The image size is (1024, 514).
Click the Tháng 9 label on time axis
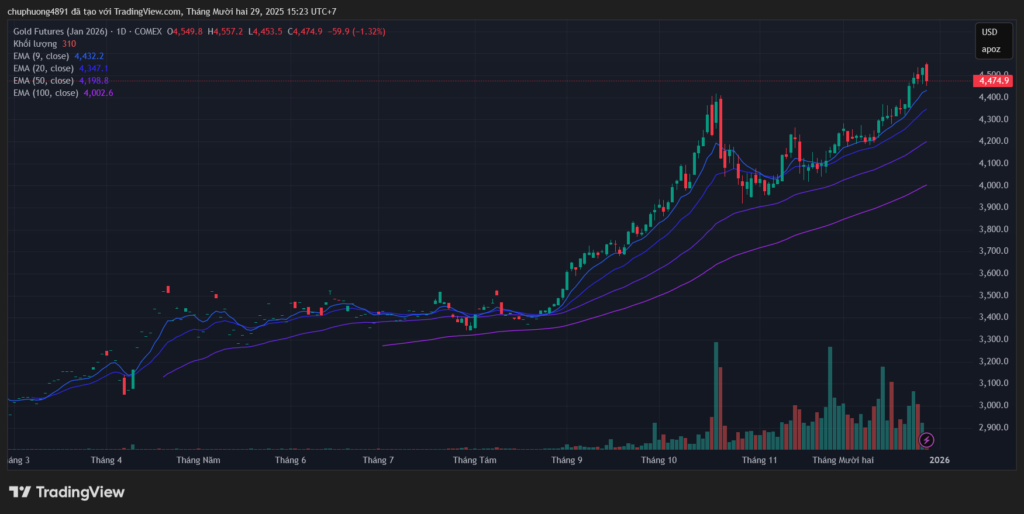[566, 460]
